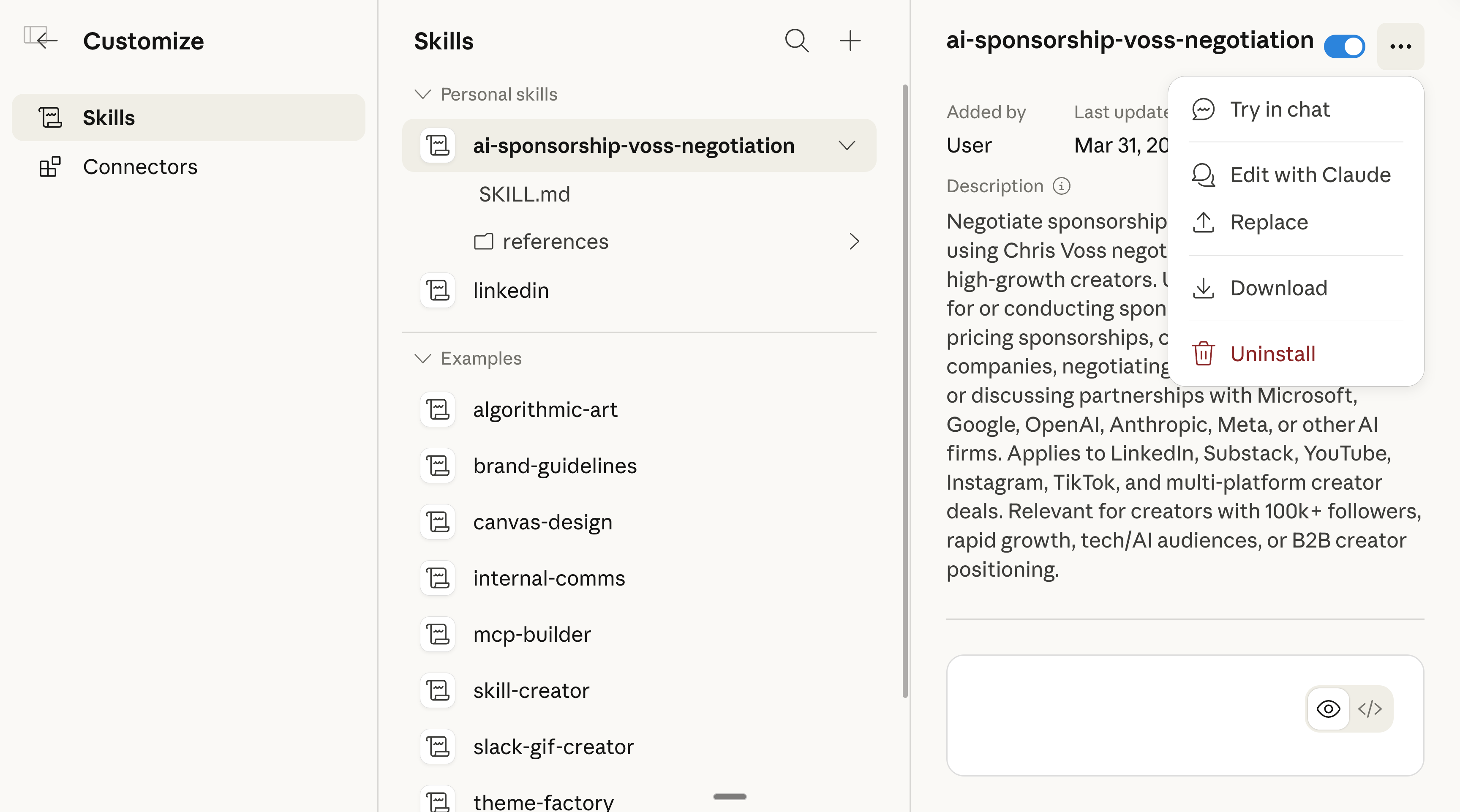Select Download from the menu
Viewport: 1460px width, 812px height.
(1279, 288)
